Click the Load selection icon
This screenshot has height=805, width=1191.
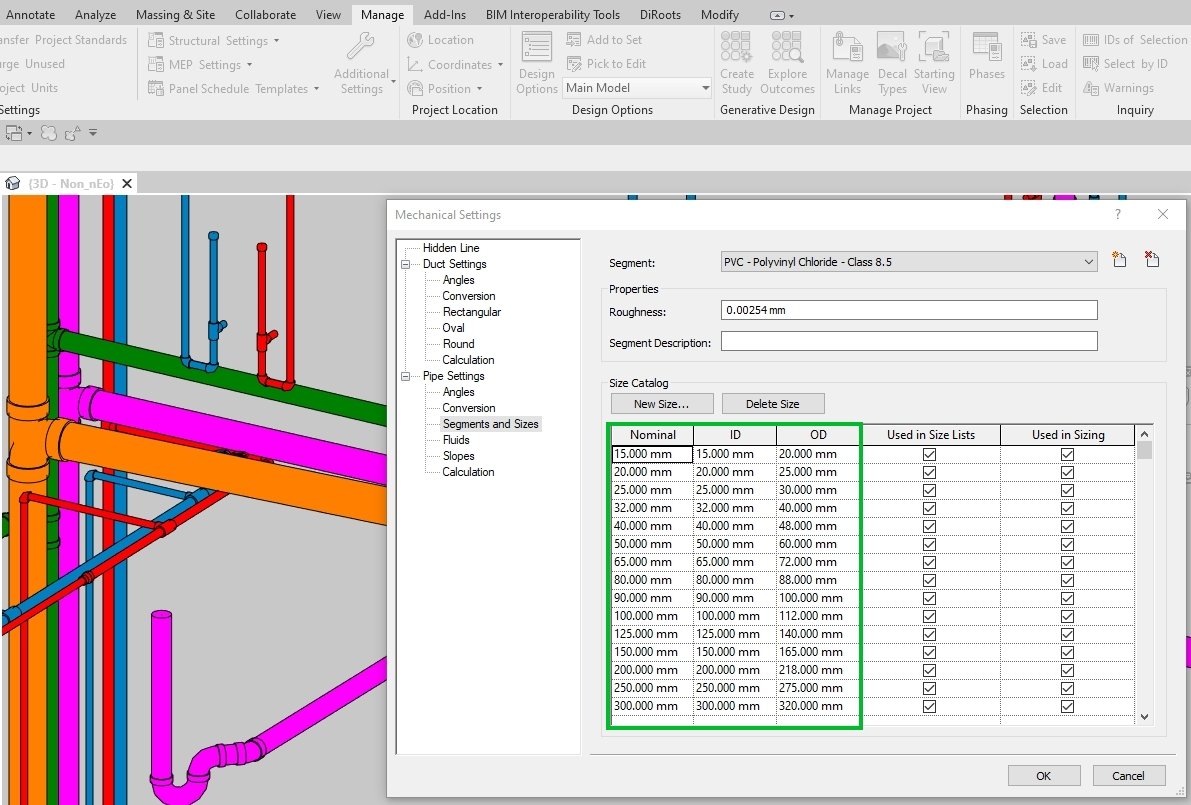[x=1028, y=64]
